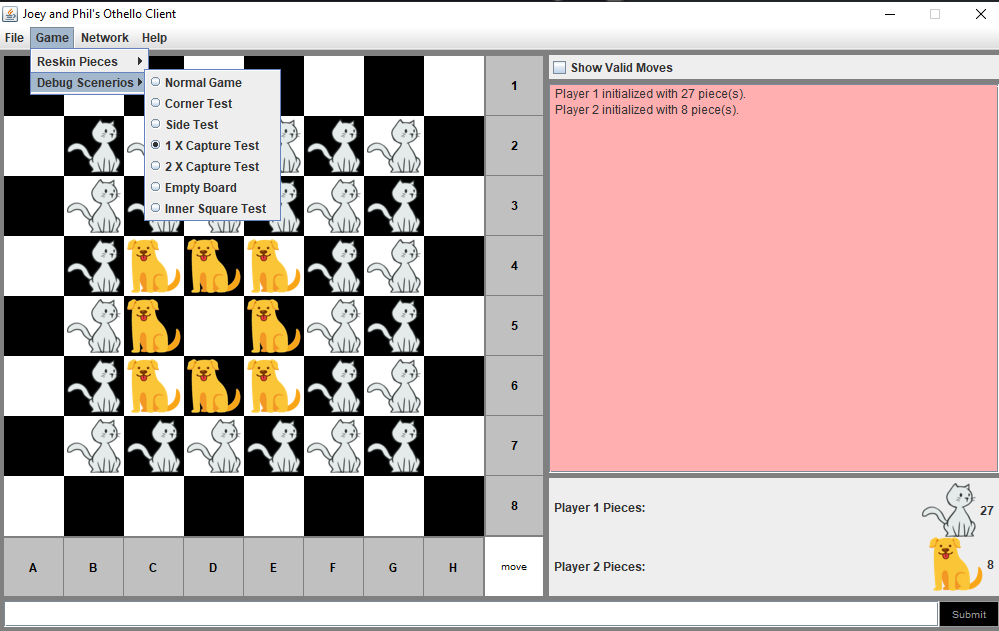Click the cat piece at G3

pyautogui.click(x=393, y=205)
